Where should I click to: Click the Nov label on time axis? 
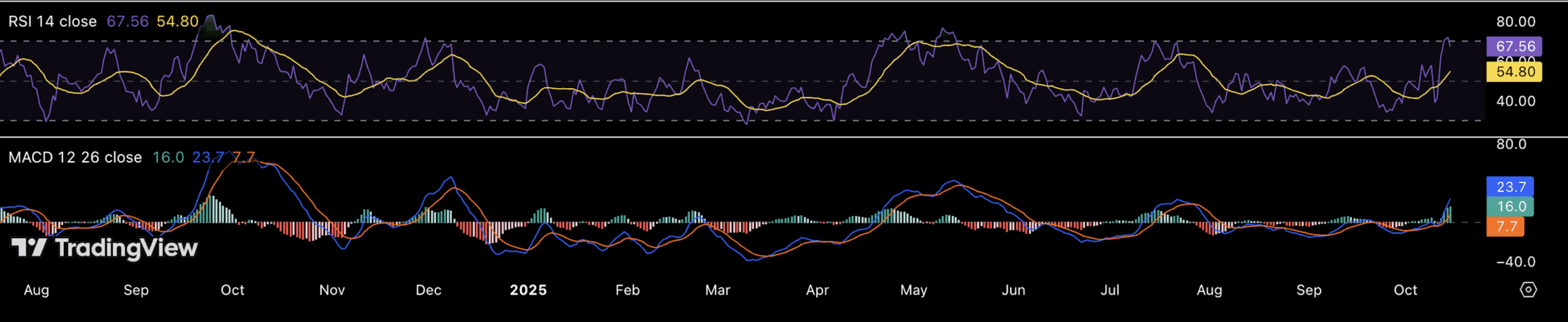(x=332, y=290)
